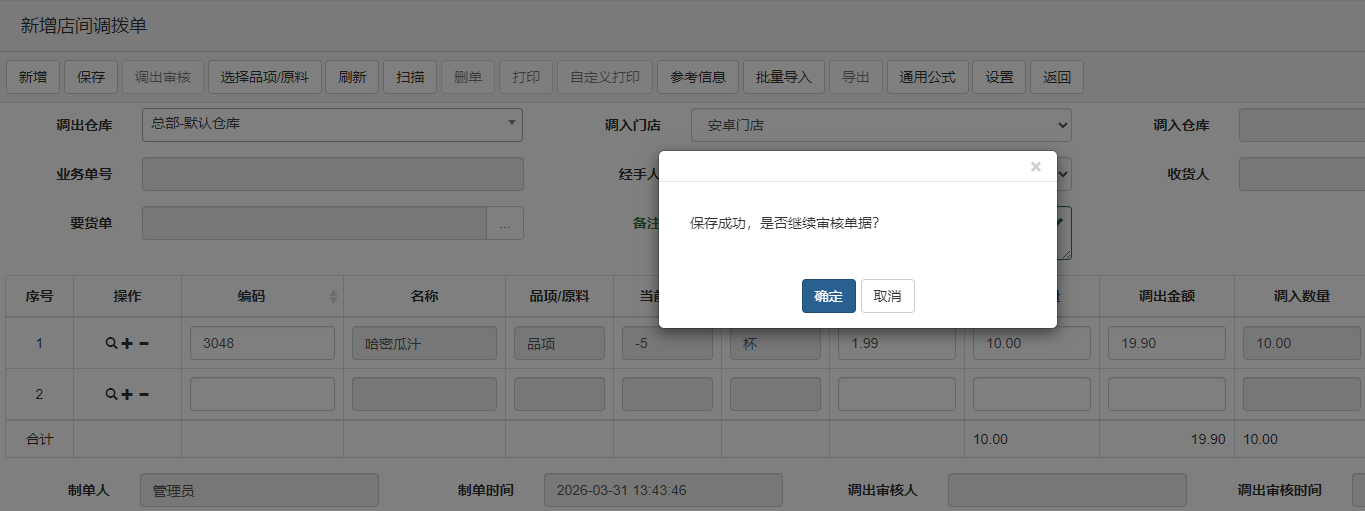
Task: Open the 调入门店 dropdown
Action: pos(880,126)
